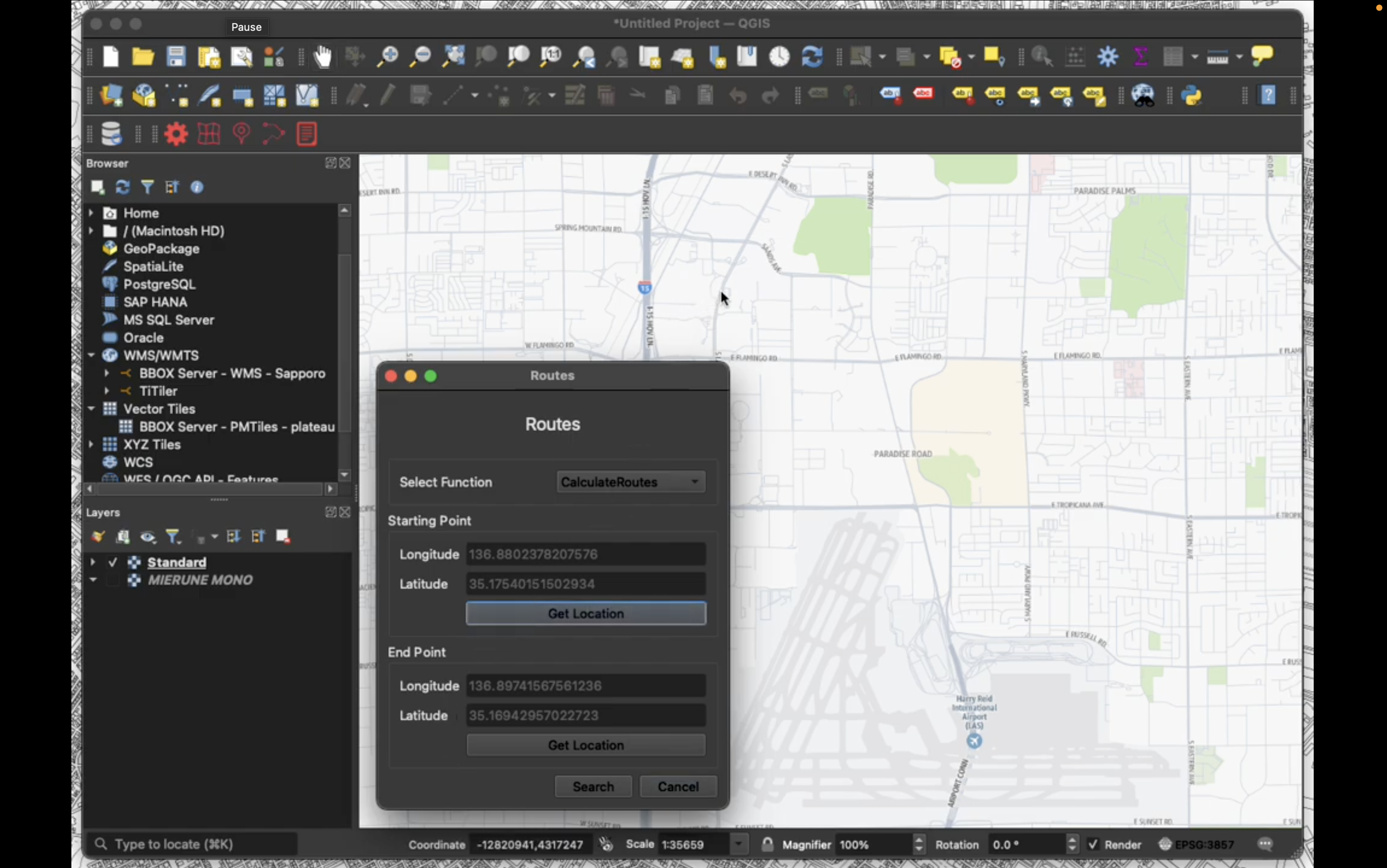Image resolution: width=1387 pixels, height=868 pixels.
Task: Click the Type to locate search field
Action: tap(190, 844)
